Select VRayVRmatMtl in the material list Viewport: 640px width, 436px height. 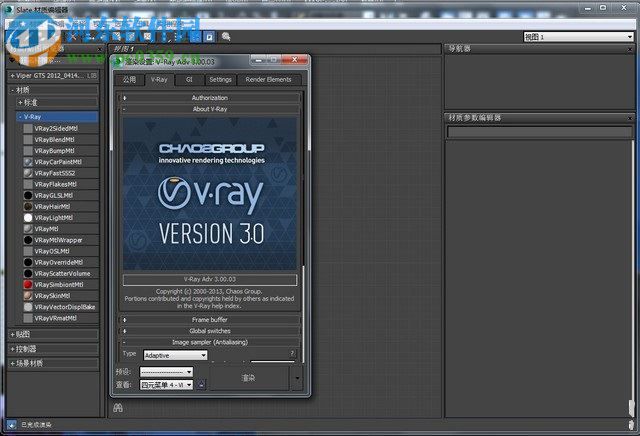(x=60, y=318)
